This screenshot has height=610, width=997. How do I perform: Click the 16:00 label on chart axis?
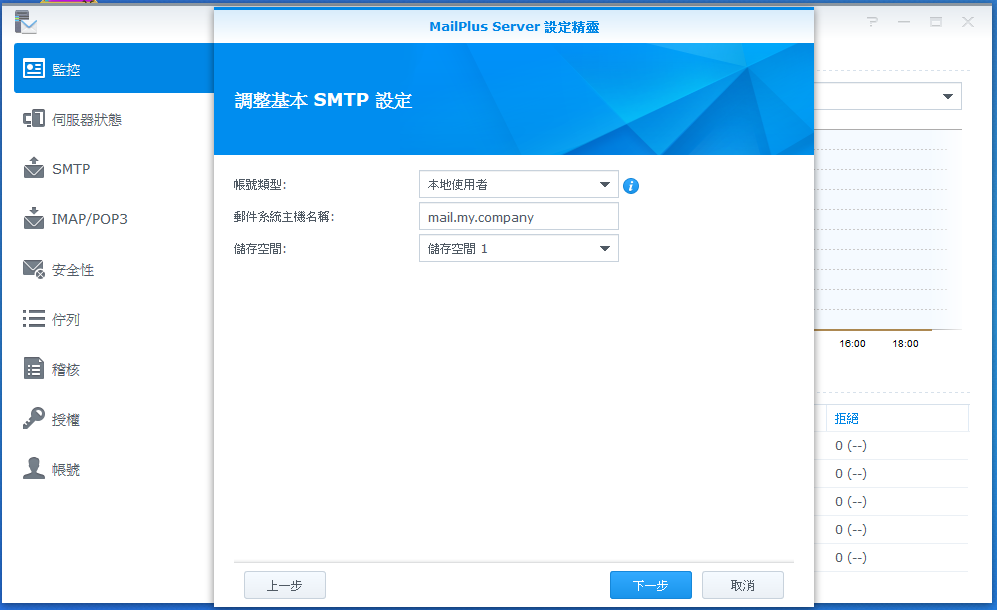852,343
